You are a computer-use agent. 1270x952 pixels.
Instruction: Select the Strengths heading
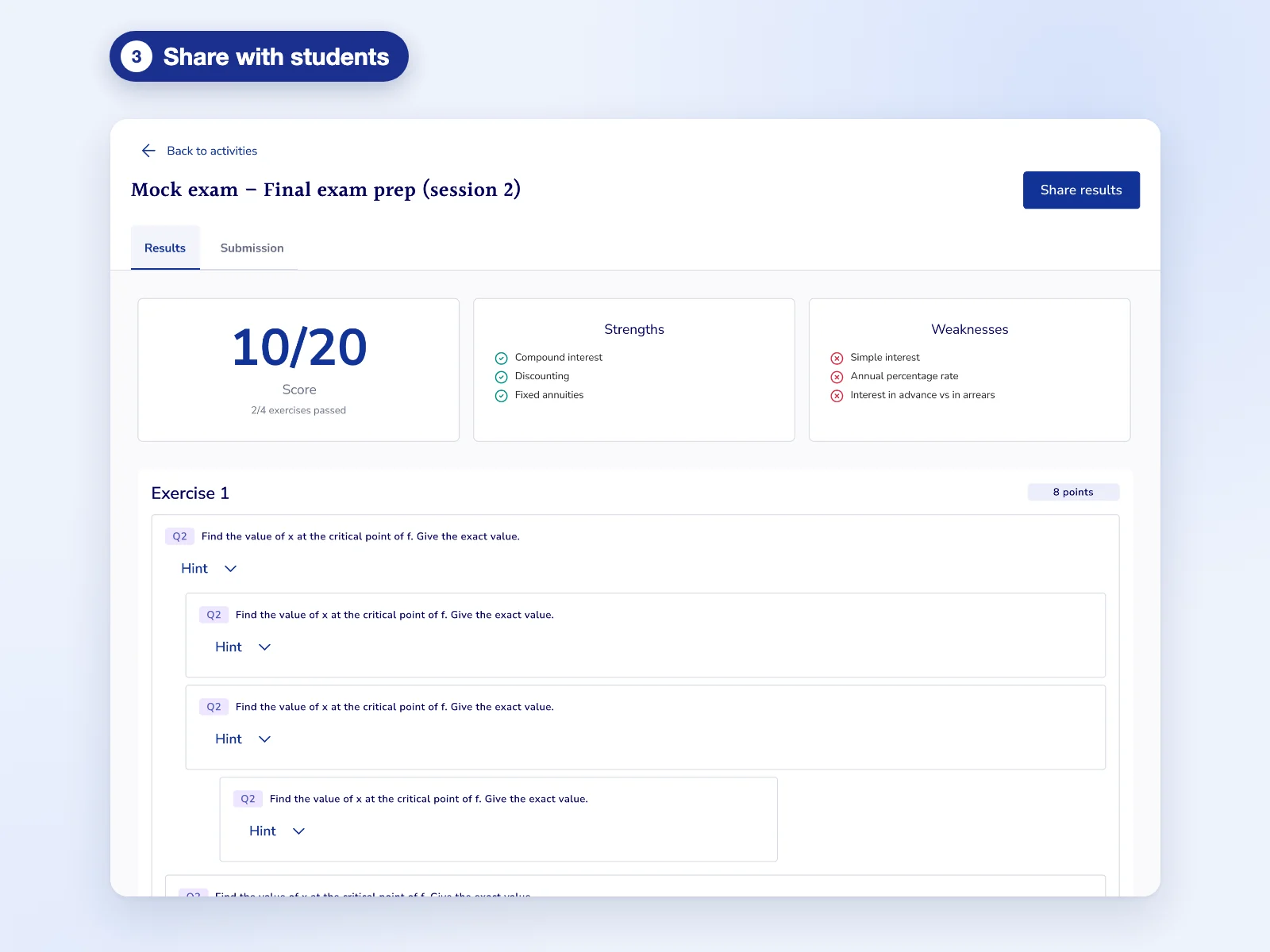(634, 329)
